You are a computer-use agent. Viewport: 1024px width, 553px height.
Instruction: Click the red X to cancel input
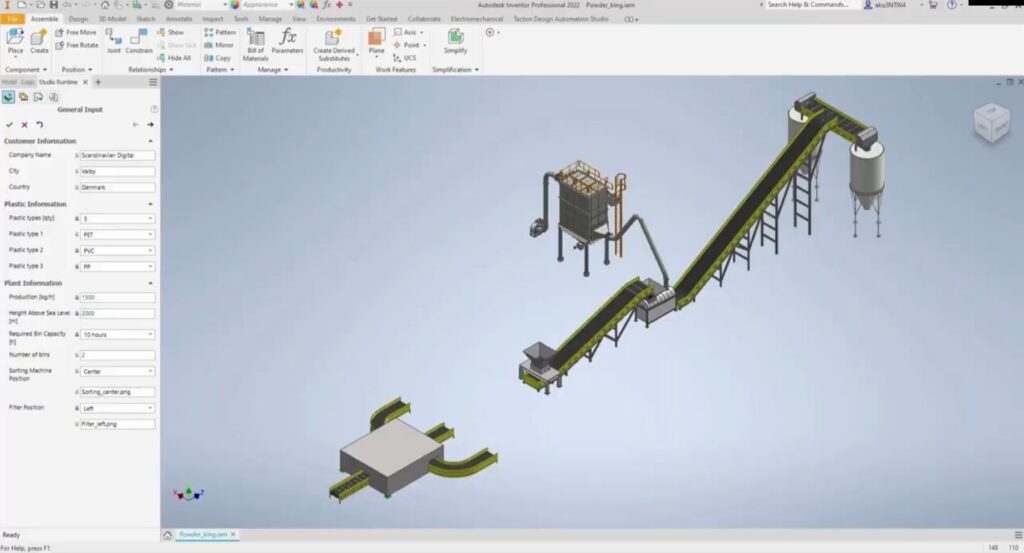pyautogui.click(x=24, y=125)
